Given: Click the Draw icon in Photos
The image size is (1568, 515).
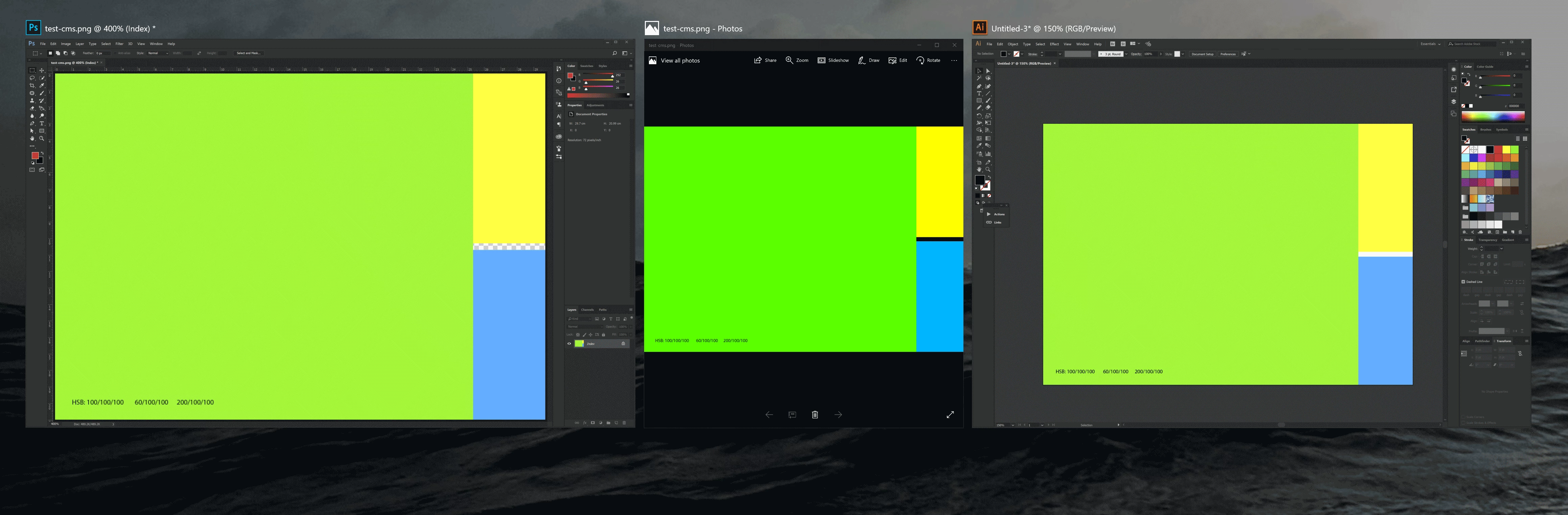Looking at the screenshot, I should (x=861, y=60).
